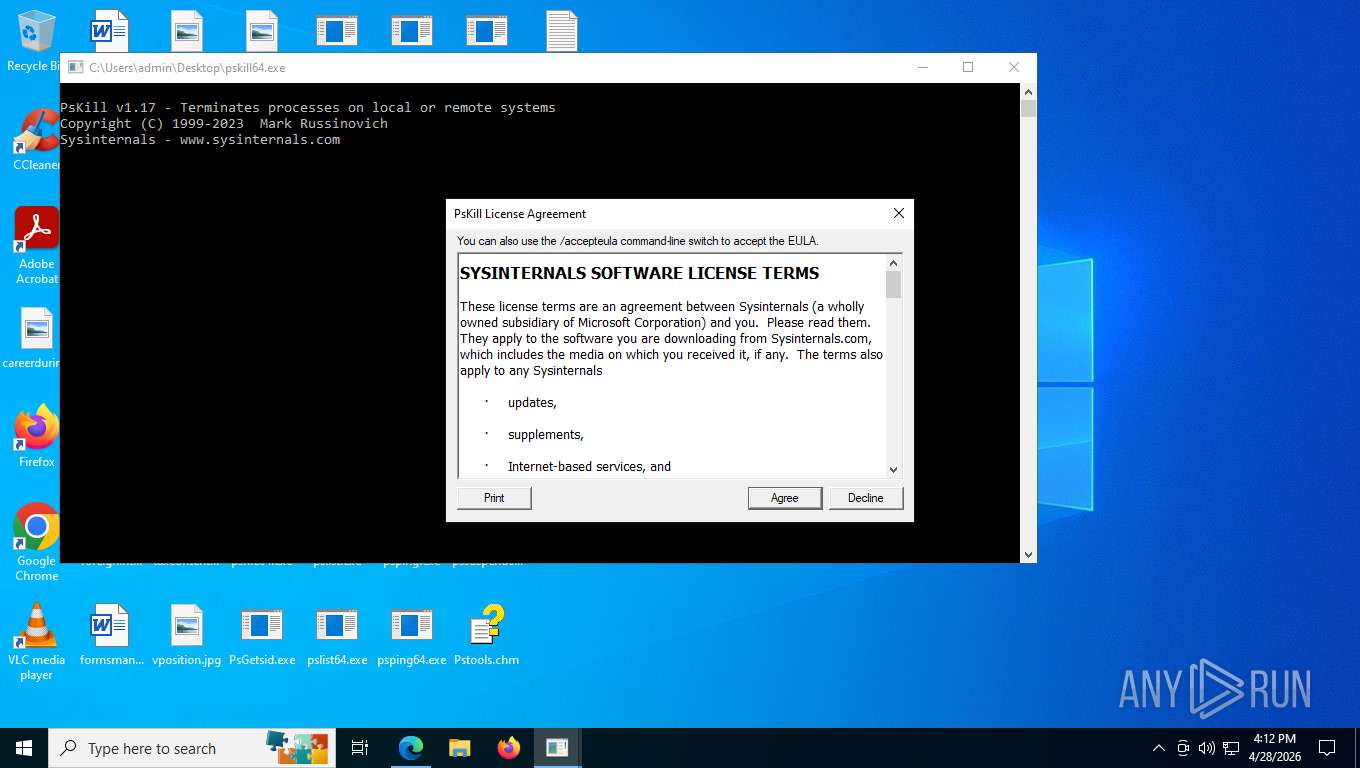Minimize the pskill64.exe console window

tap(922, 67)
